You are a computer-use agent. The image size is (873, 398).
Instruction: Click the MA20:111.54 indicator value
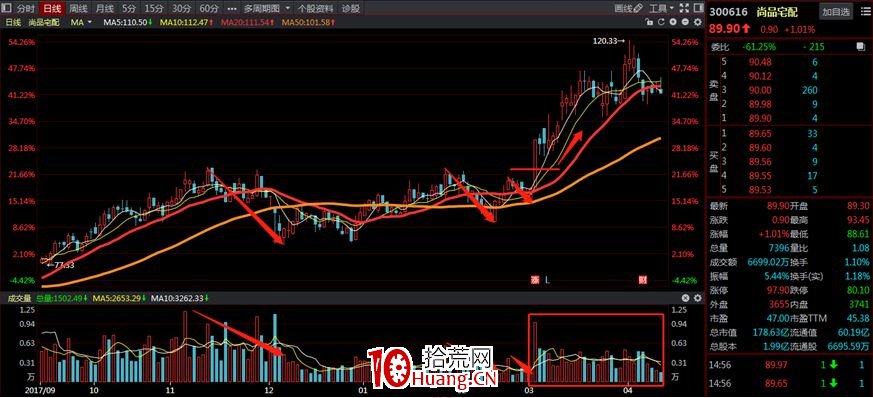pyautogui.click(x=248, y=22)
